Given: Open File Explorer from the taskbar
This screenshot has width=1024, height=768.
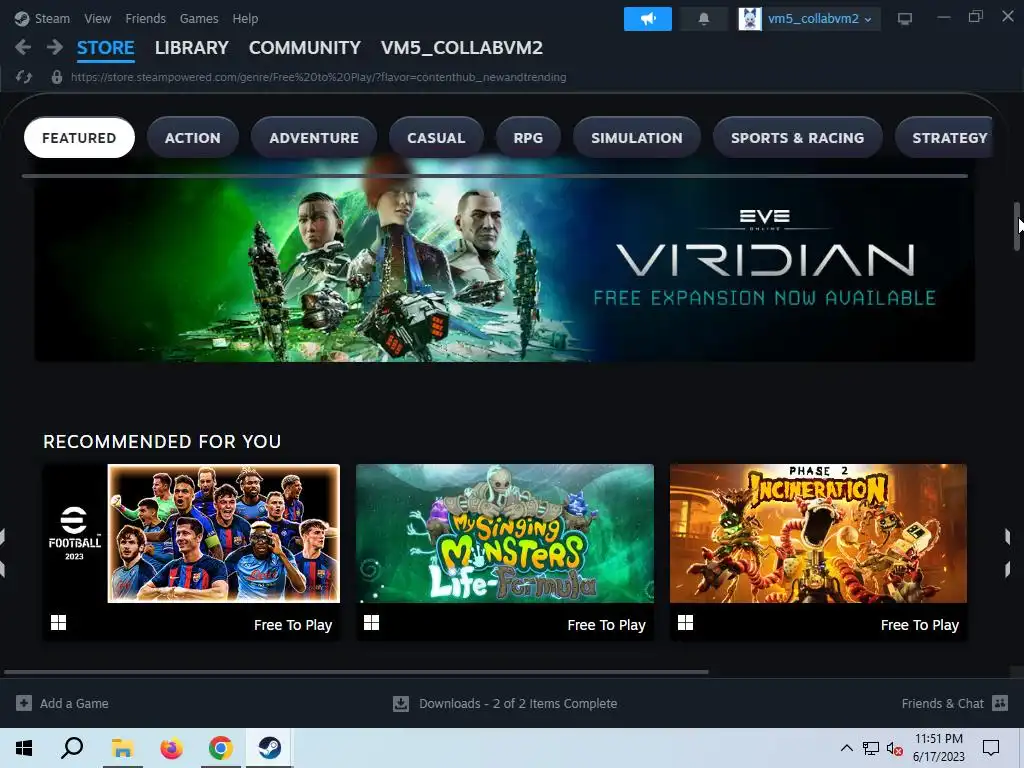Looking at the screenshot, I should pyautogui.click(x=122, y=748).
